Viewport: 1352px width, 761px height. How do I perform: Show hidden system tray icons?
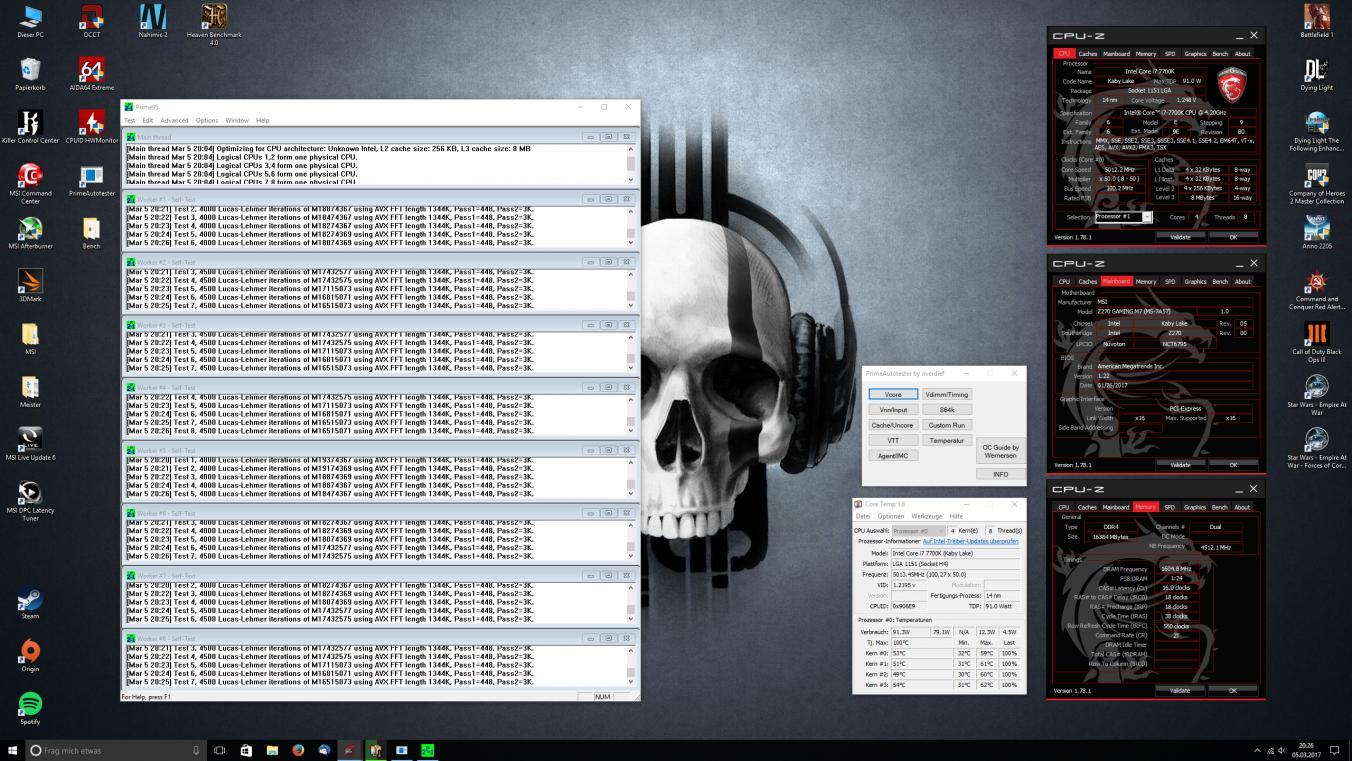click(x=1257, y=750)
